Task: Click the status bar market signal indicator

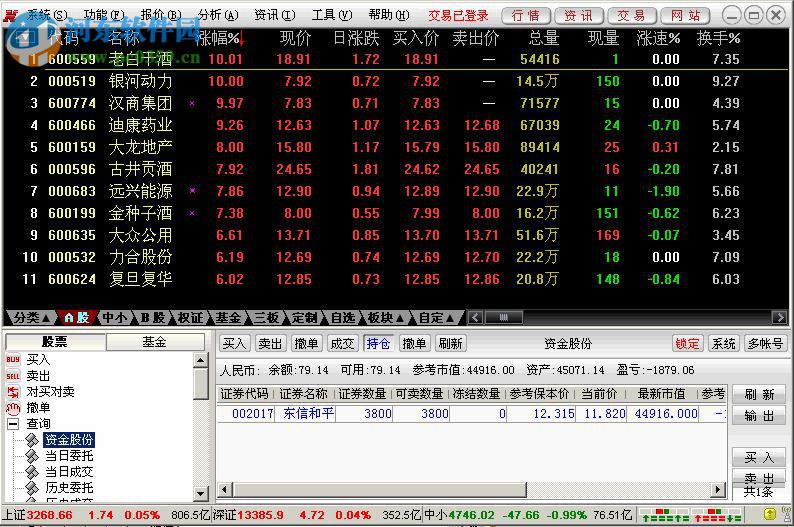Action: point(692,515)
